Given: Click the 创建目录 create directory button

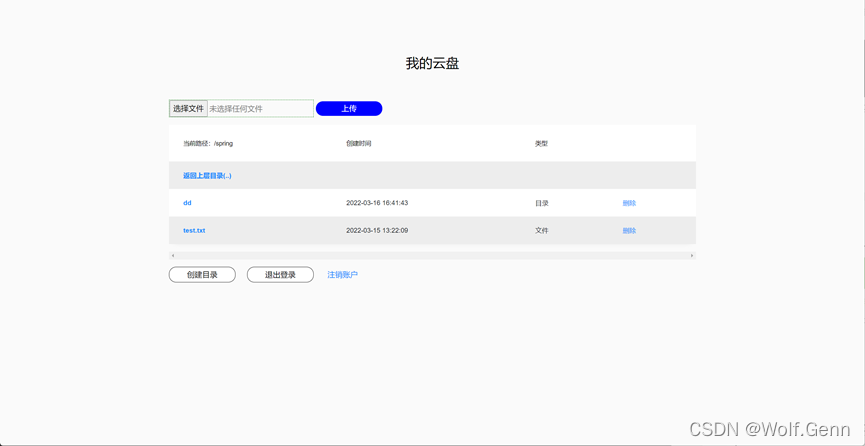Looking at the screenshot, I should (x=202, y=275).
